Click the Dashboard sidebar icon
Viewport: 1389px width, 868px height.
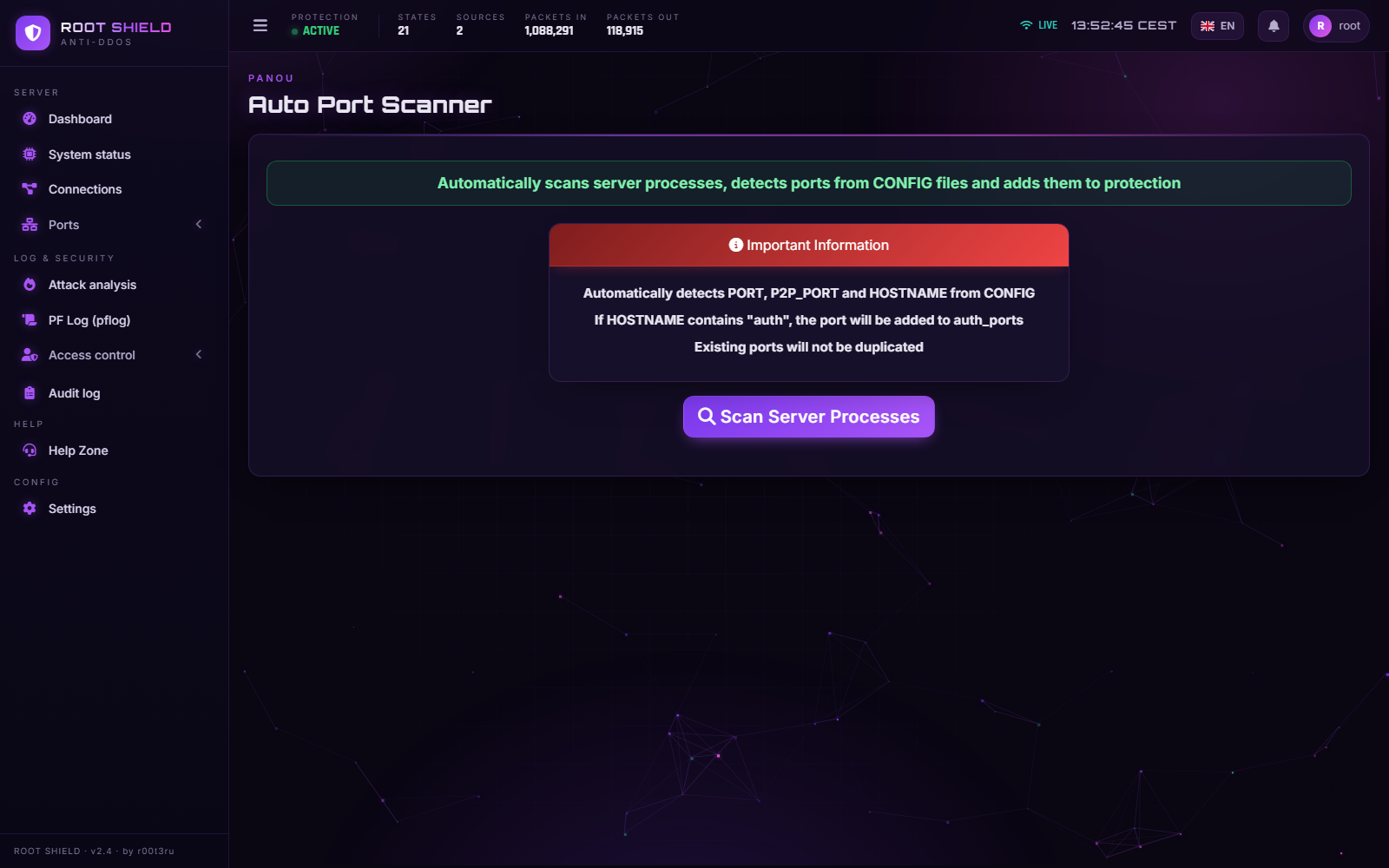30,119
